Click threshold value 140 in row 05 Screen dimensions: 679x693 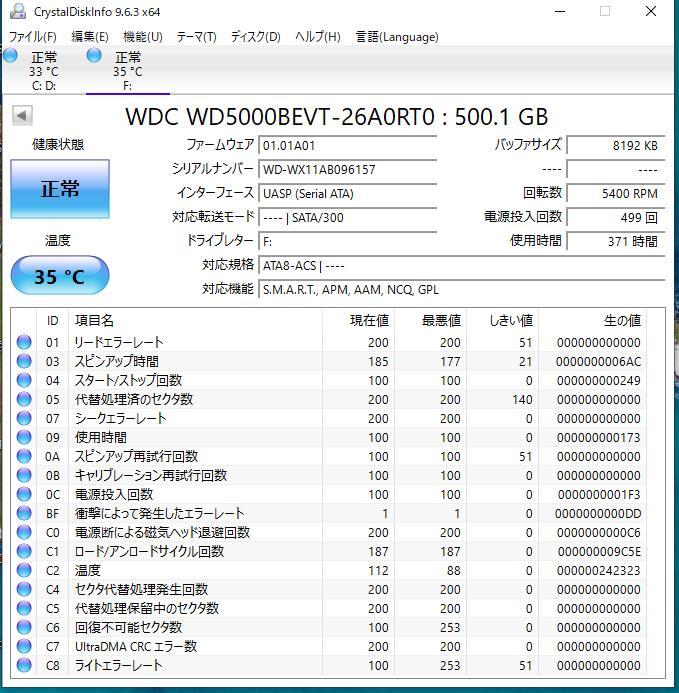click(x=522, y=400)
